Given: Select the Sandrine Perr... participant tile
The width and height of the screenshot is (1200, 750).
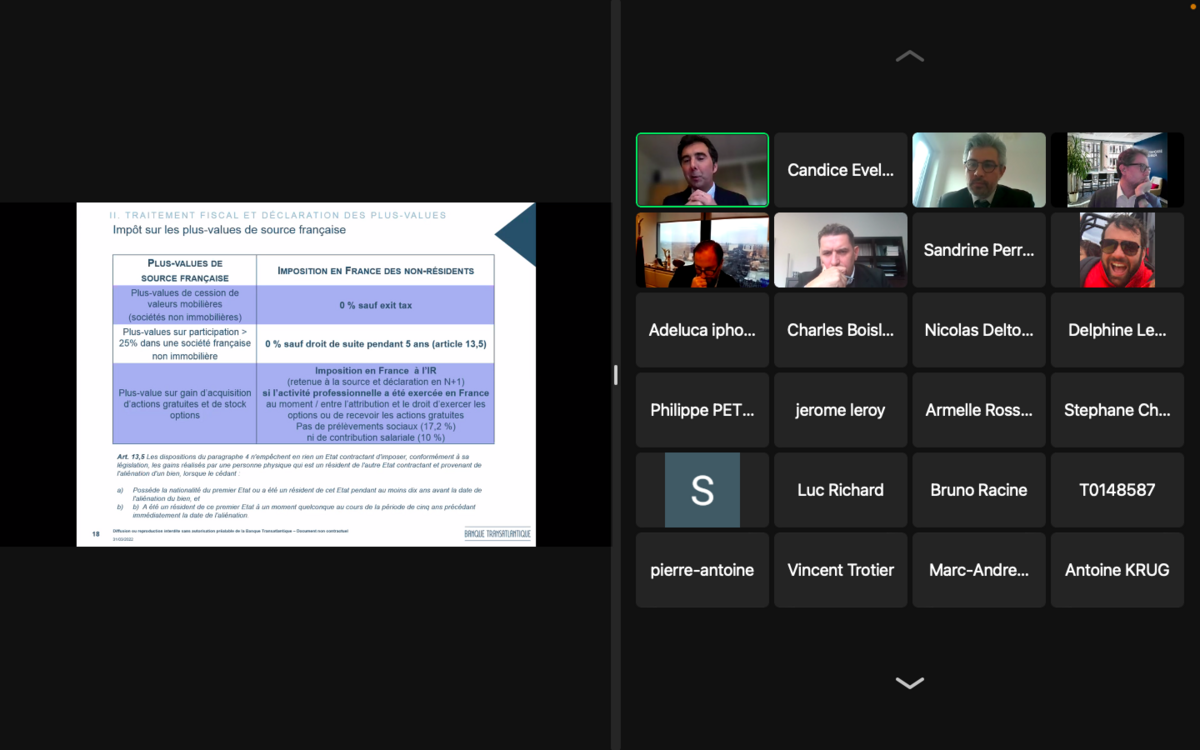Looking at the screenshot, I should pos(979,250).
